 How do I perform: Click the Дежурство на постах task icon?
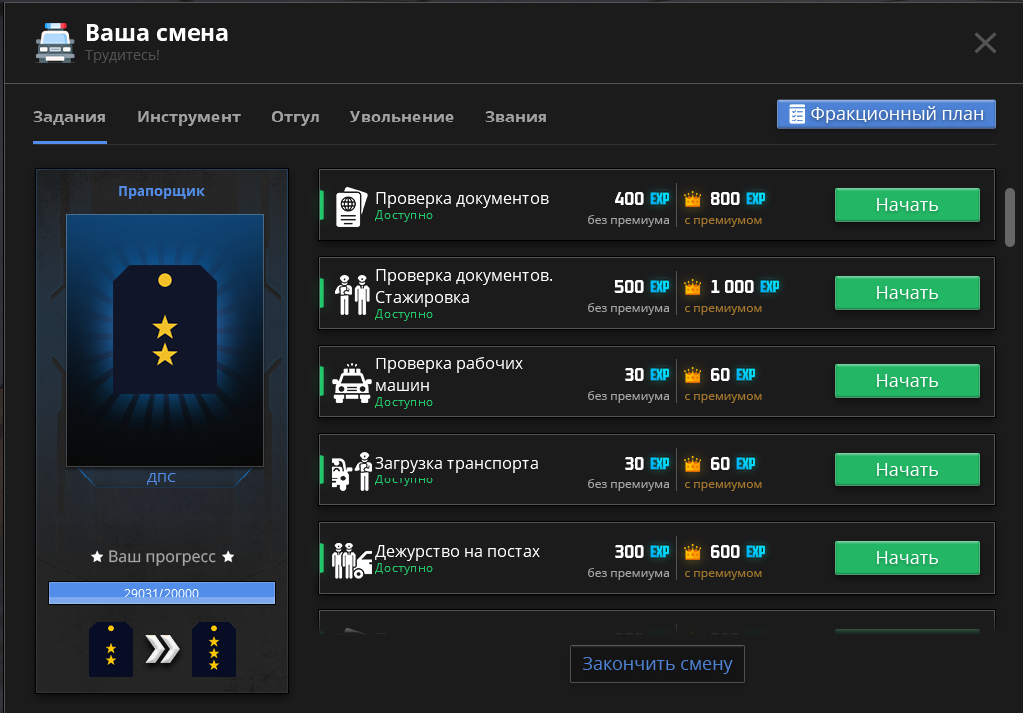click(x=352, y=559)
